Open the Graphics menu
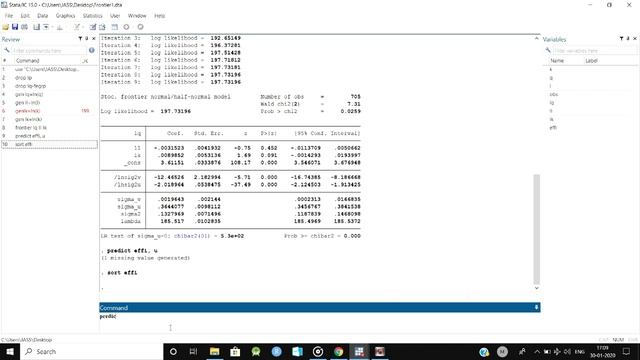Image resolution: width=640 pixels, height=360 pixels. tap(65, 16)
